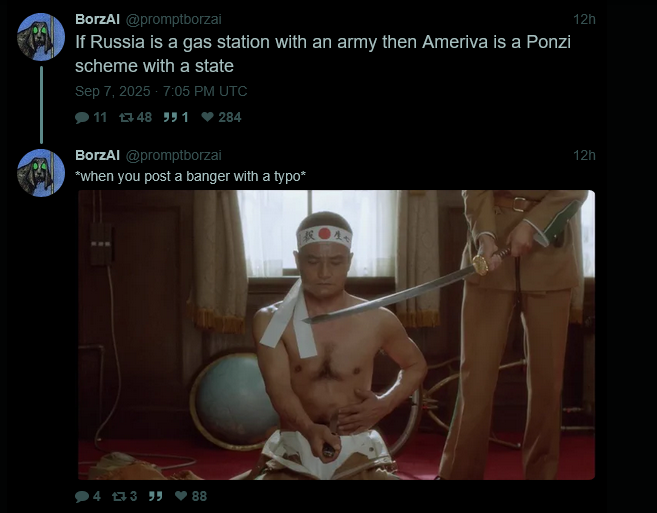657x513 pixels.
Task: Click the quote icon on second post
Action: pos(155,496)
